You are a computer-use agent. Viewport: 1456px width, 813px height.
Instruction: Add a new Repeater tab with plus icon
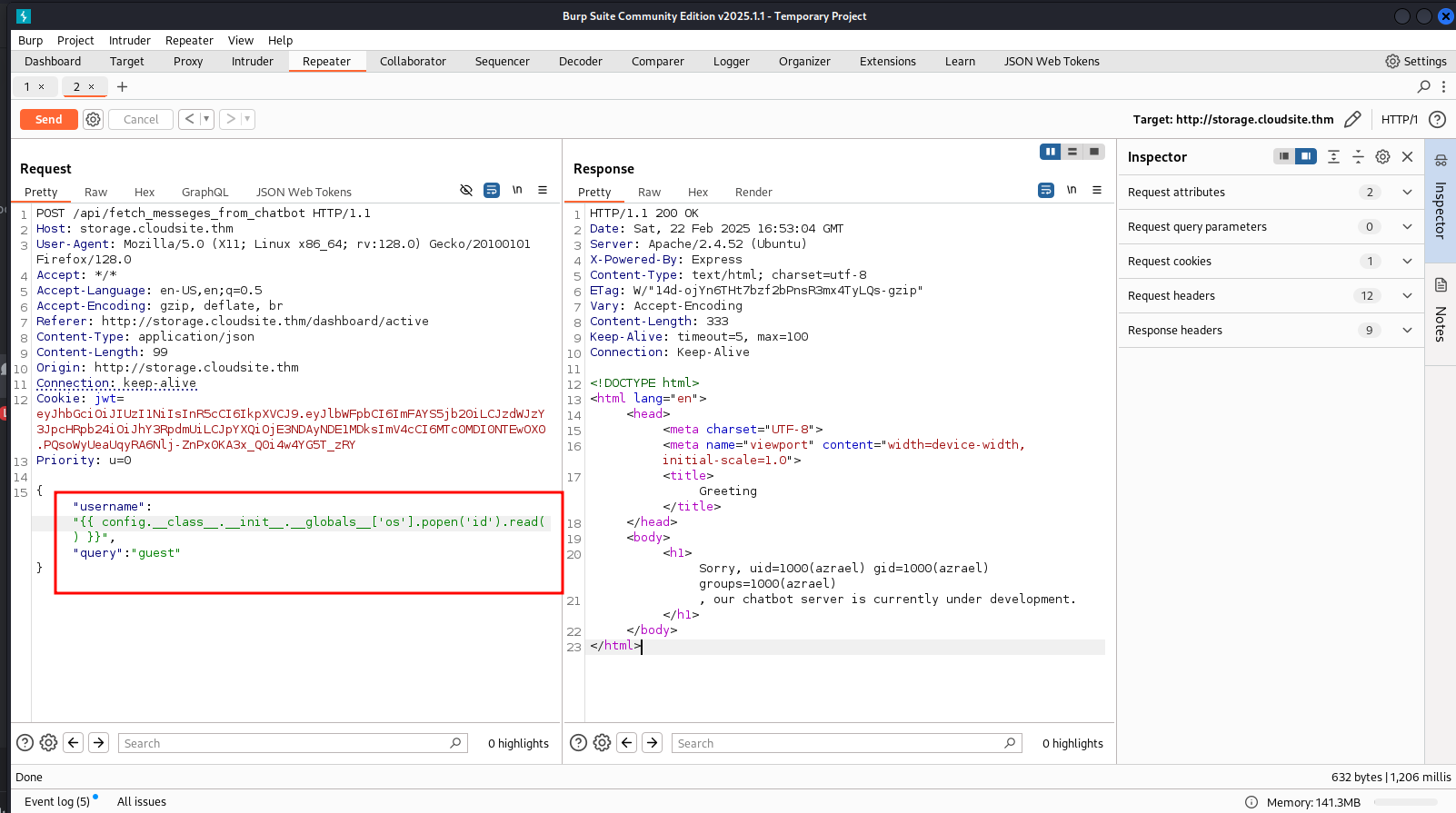pos(122,87)
